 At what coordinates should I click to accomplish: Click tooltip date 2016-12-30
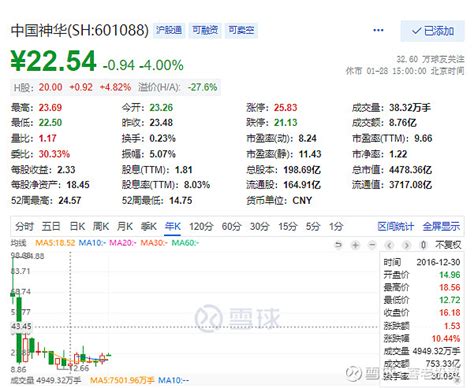[x=438, y=262]
